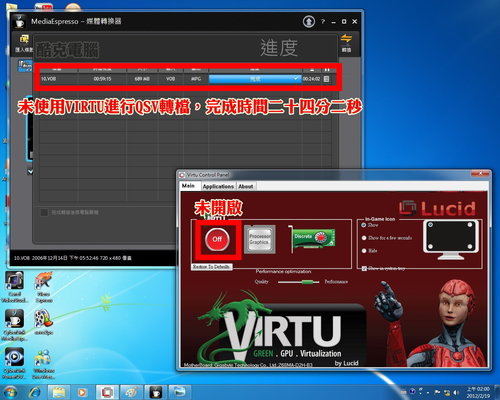Open the CyberLink PowerDVD desktop shortcut
The image size is (500, 400).
pyautogui.click(x=14, y=363)
